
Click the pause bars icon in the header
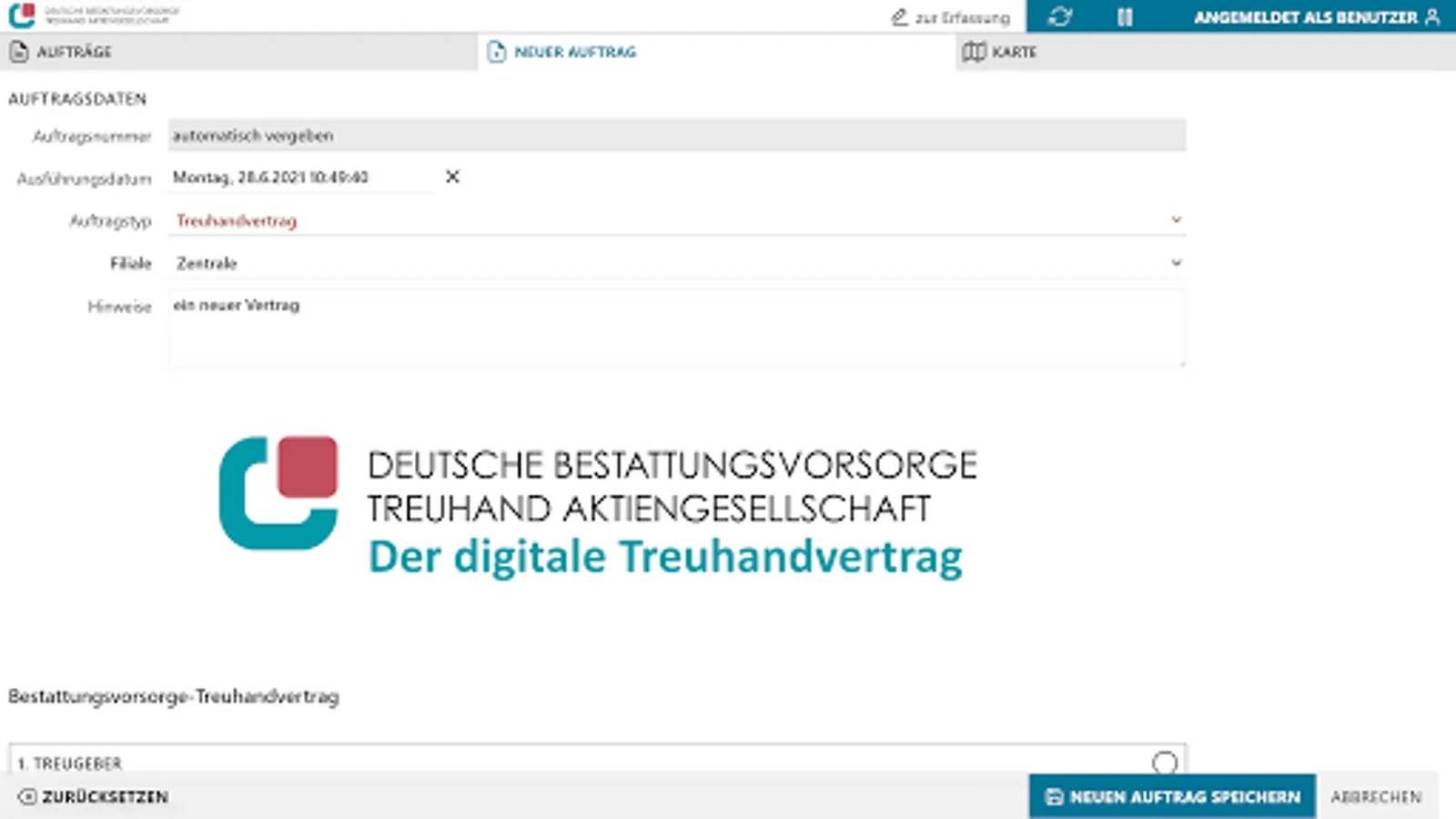pos(1126,16)
